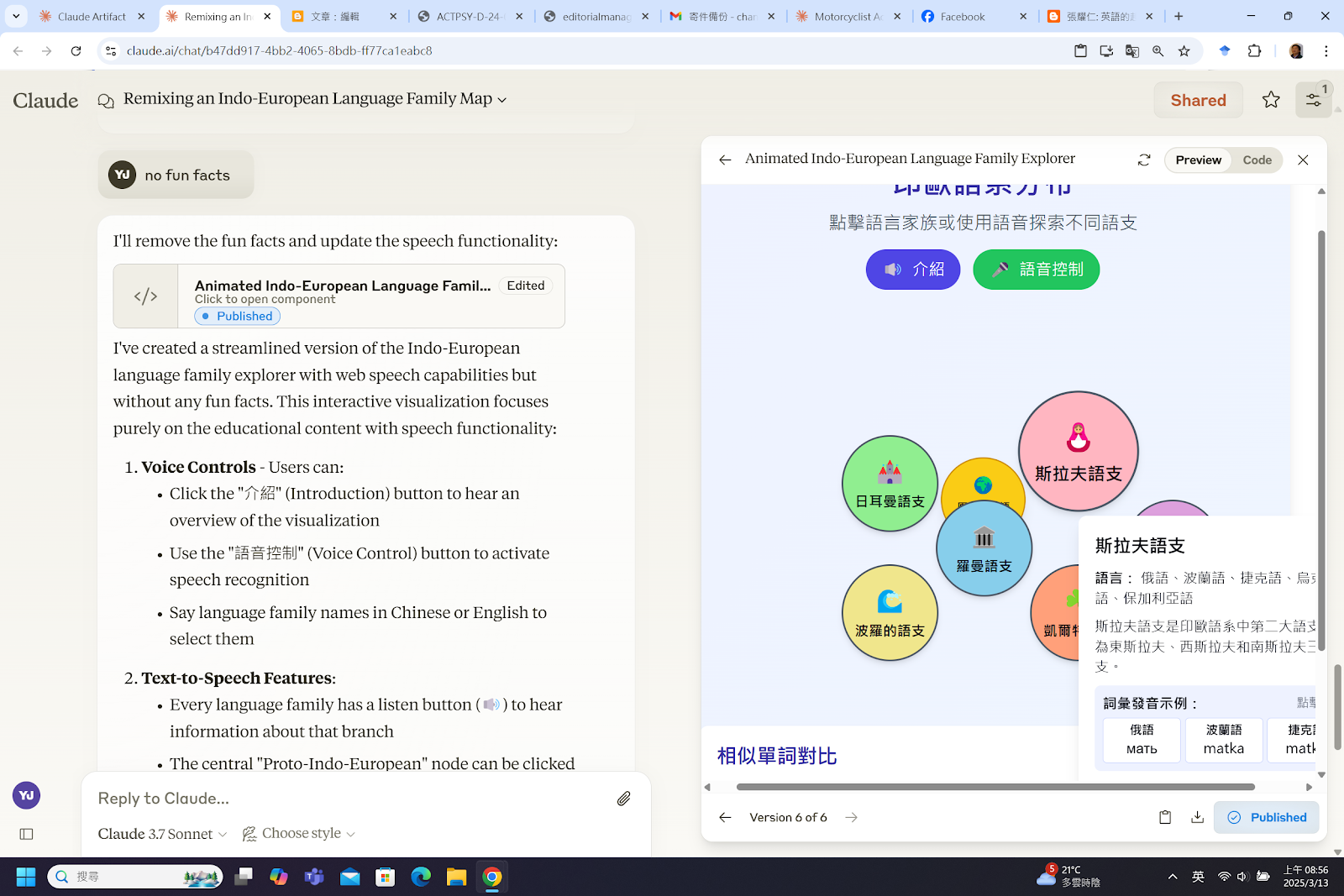
Task: Click the site information icon in address bar
Action: [x=111, y=51]
